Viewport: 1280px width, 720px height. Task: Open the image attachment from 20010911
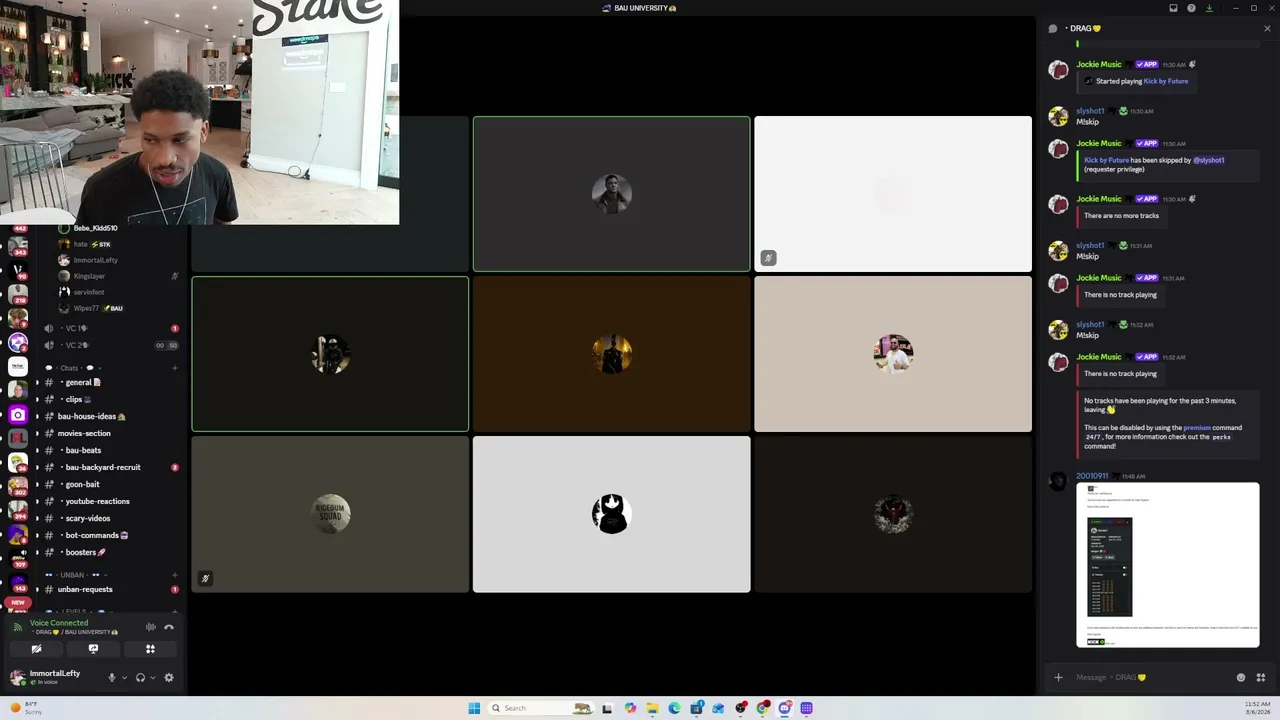(x=1168, y=565)
